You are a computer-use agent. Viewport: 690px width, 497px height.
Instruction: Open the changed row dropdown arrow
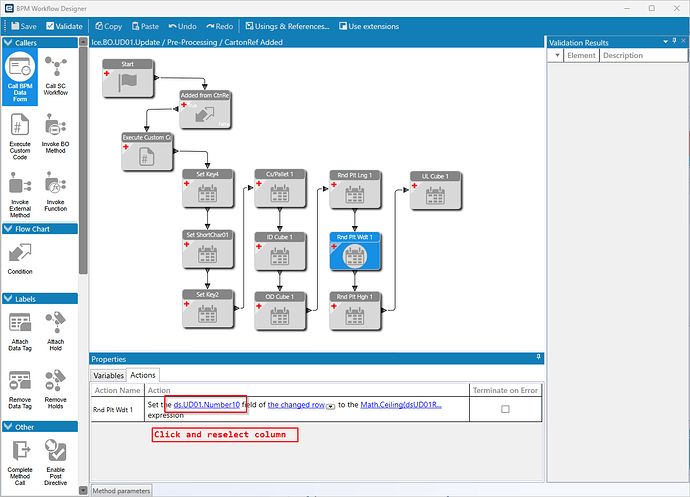click(x=330, y=406)
